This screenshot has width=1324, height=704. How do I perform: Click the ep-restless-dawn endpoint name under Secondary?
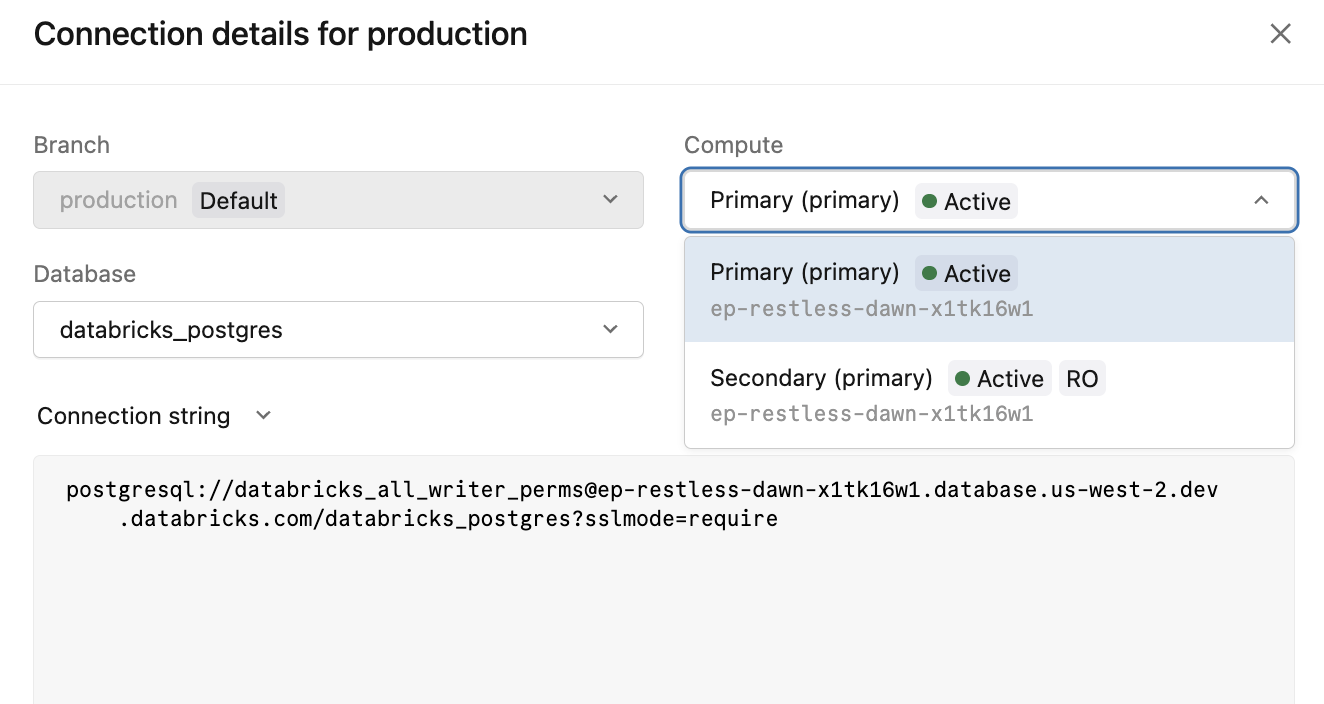(872, 413)
